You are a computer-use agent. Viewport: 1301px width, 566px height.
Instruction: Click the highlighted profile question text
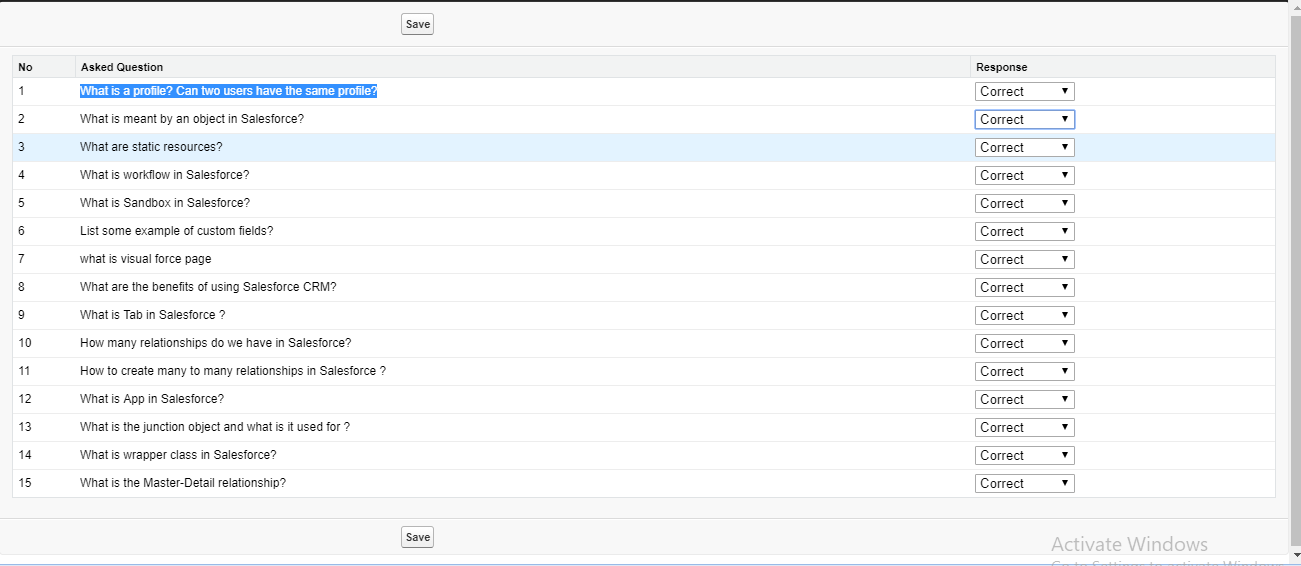[x=228, y=91]
